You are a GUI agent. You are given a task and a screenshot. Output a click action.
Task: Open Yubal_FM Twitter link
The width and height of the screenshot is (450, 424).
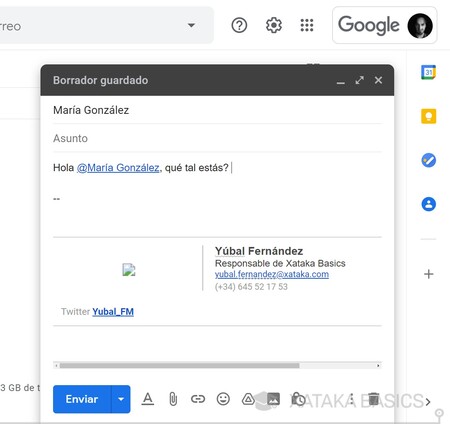pos(113,312)
